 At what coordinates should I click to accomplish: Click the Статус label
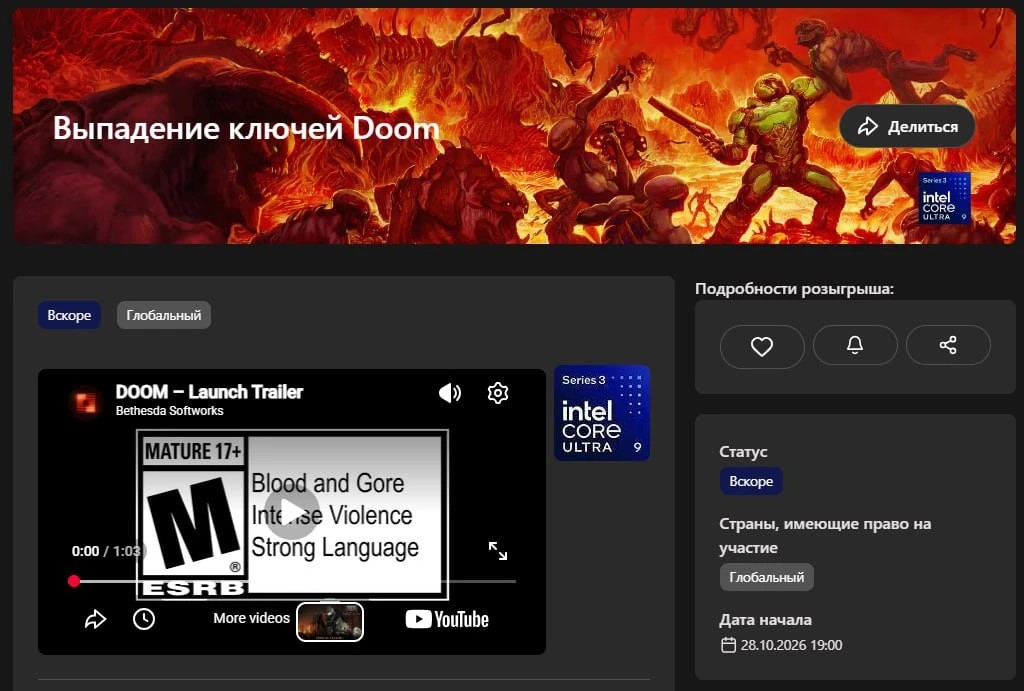click(743, 451)
